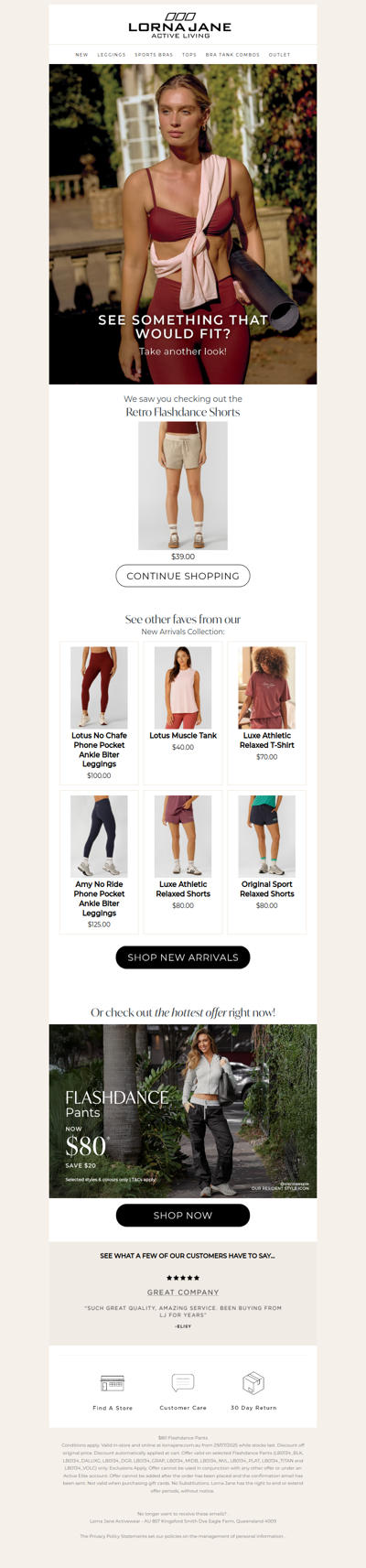This screenshot has height=1568, width=366.
Task: Go to the Outlet nav item
Action: tap(279, 55)
